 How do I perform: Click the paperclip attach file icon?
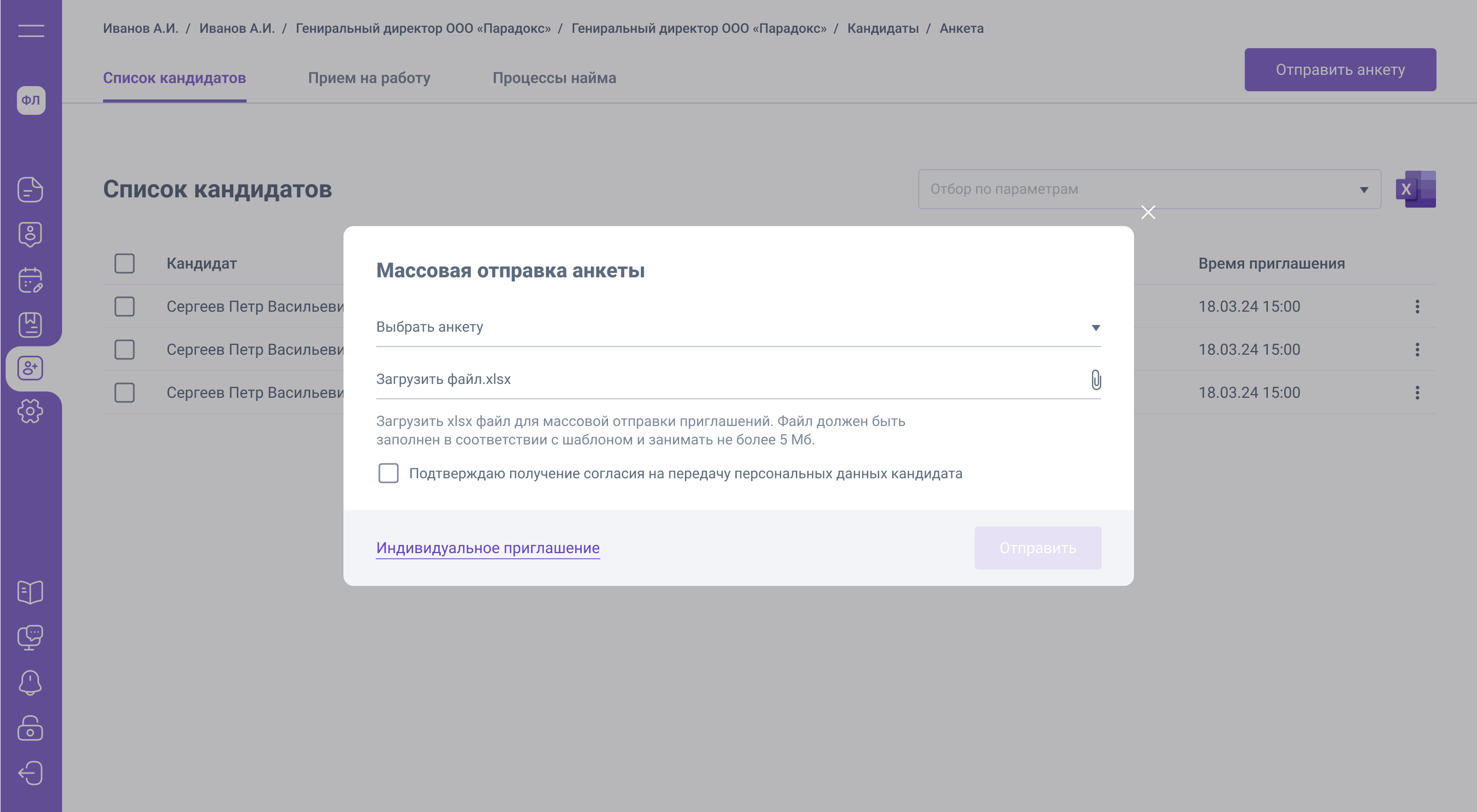pos(1096,380)
